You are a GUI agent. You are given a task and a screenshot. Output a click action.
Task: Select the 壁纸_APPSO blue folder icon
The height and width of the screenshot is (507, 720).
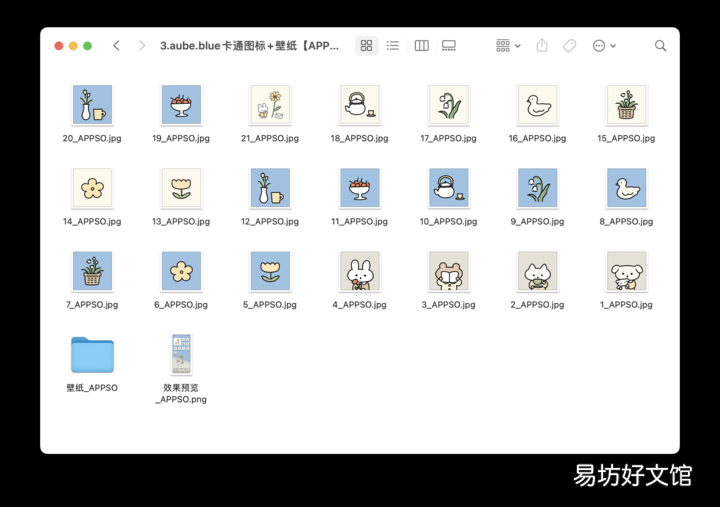point(92,355)
